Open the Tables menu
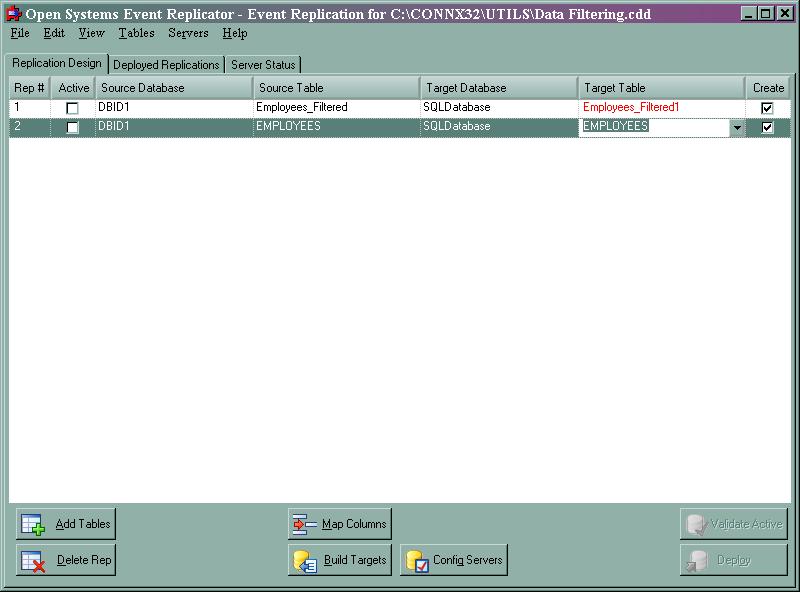800x592 pixels. [136, 33]
